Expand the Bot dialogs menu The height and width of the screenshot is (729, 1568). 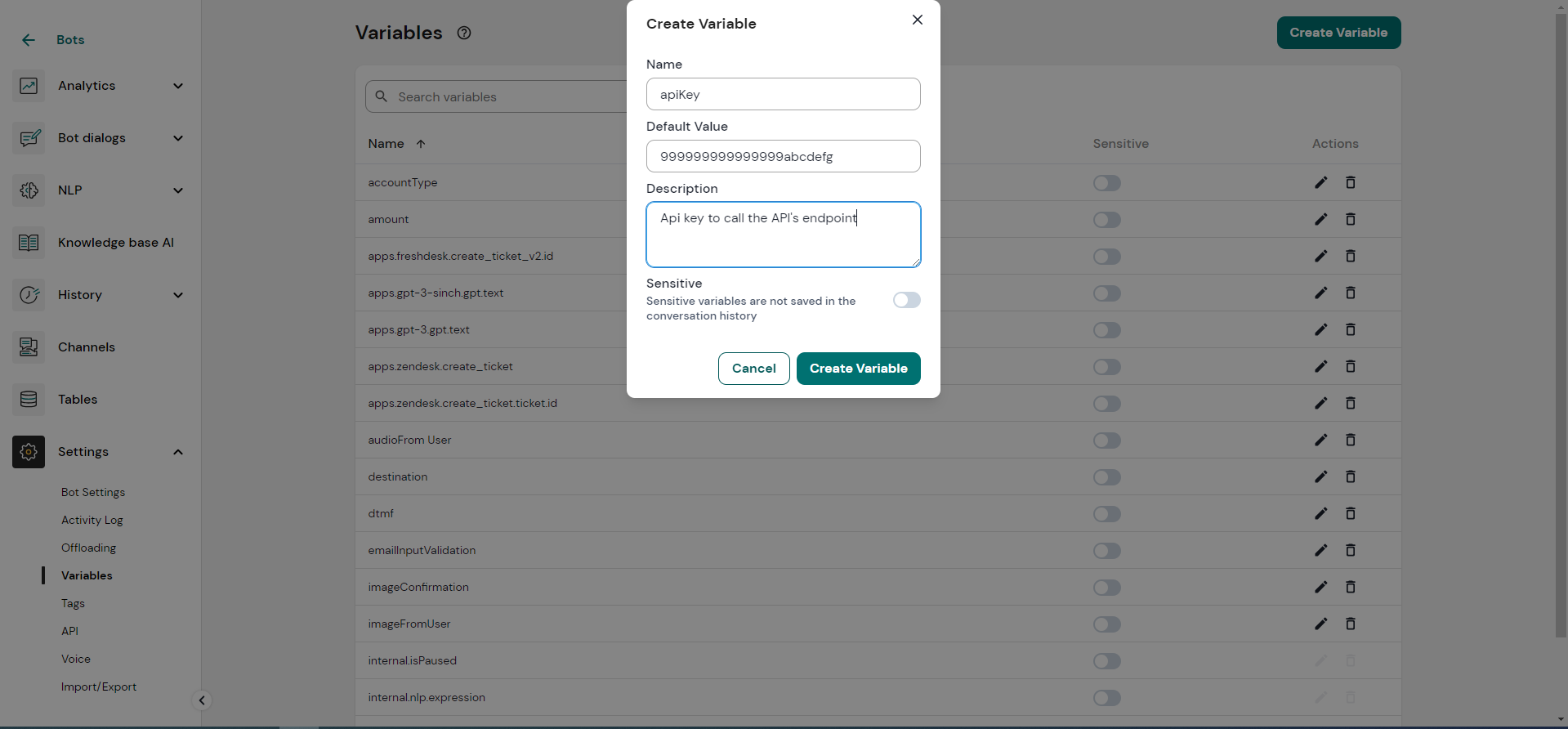coord(178,138)
